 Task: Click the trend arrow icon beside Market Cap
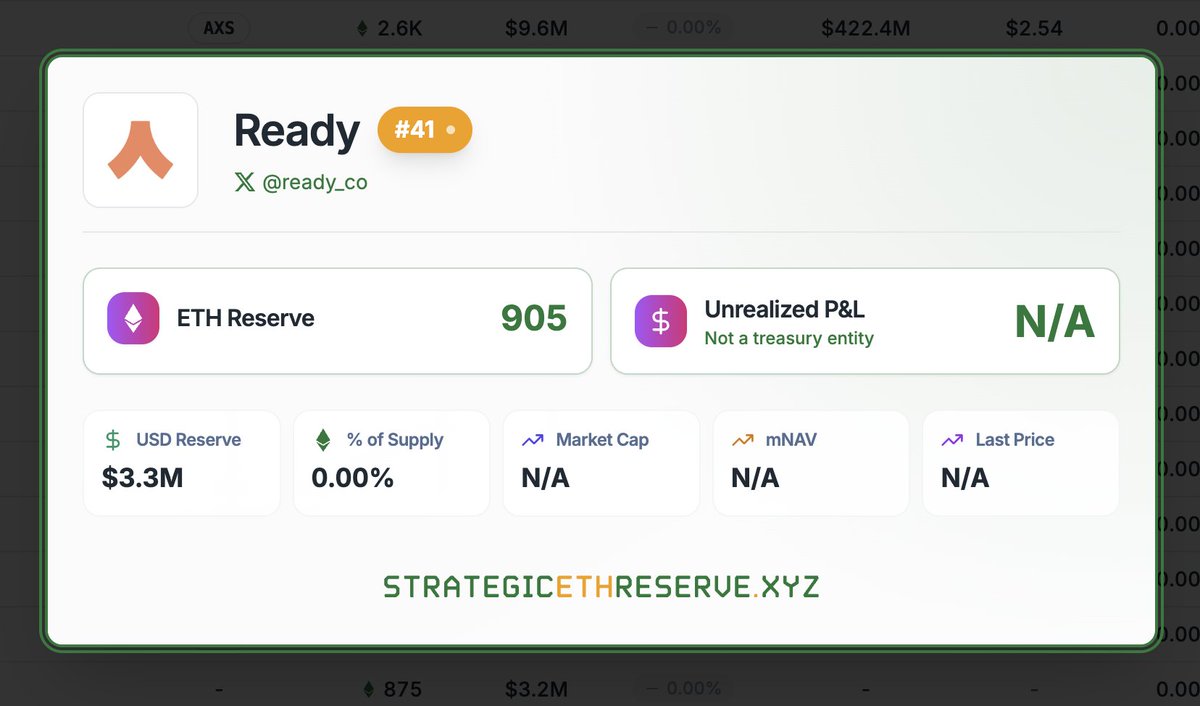[x=533, y=440]
